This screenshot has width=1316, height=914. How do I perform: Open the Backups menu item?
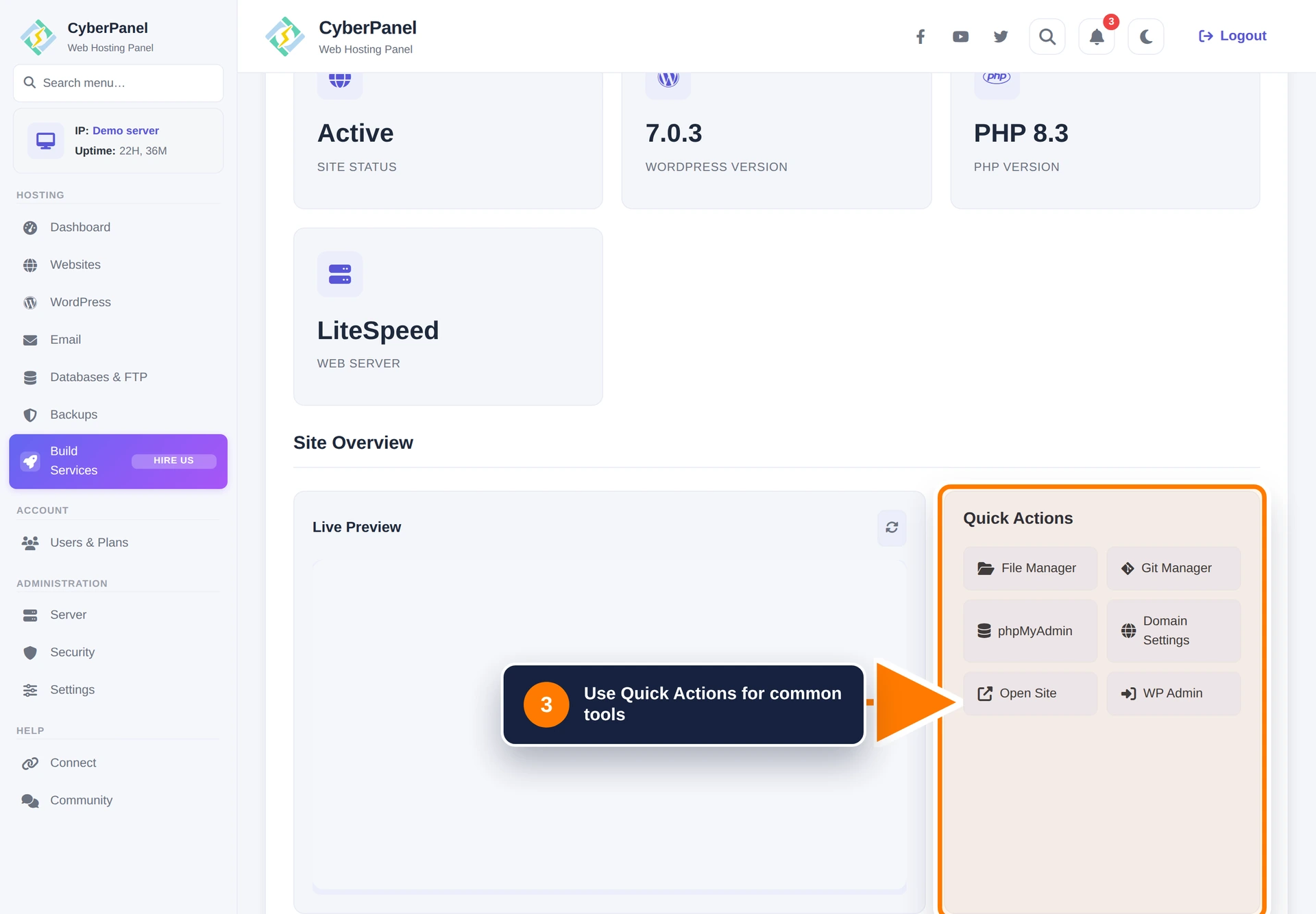pos(119,415)
